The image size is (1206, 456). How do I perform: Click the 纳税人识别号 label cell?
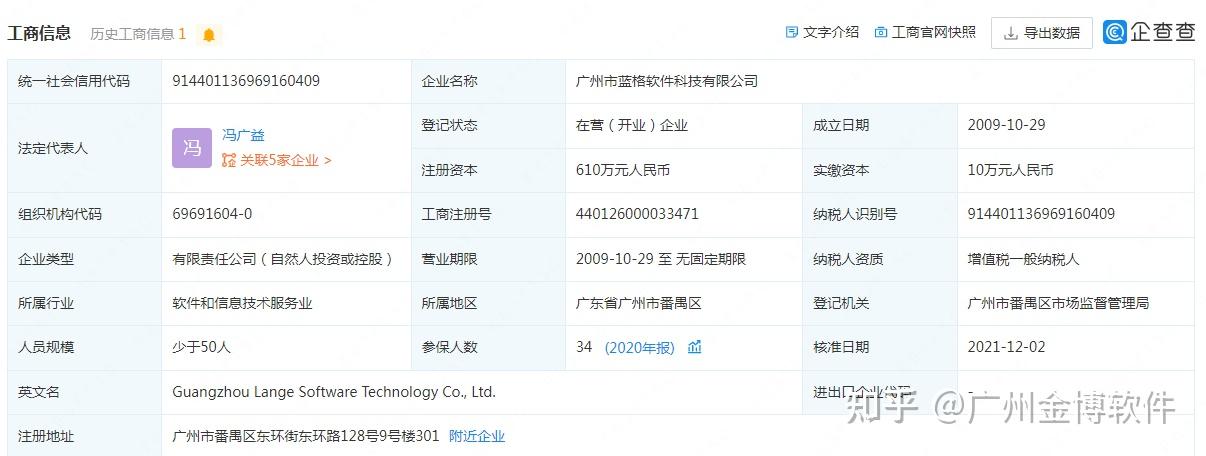tap(880, 214)
